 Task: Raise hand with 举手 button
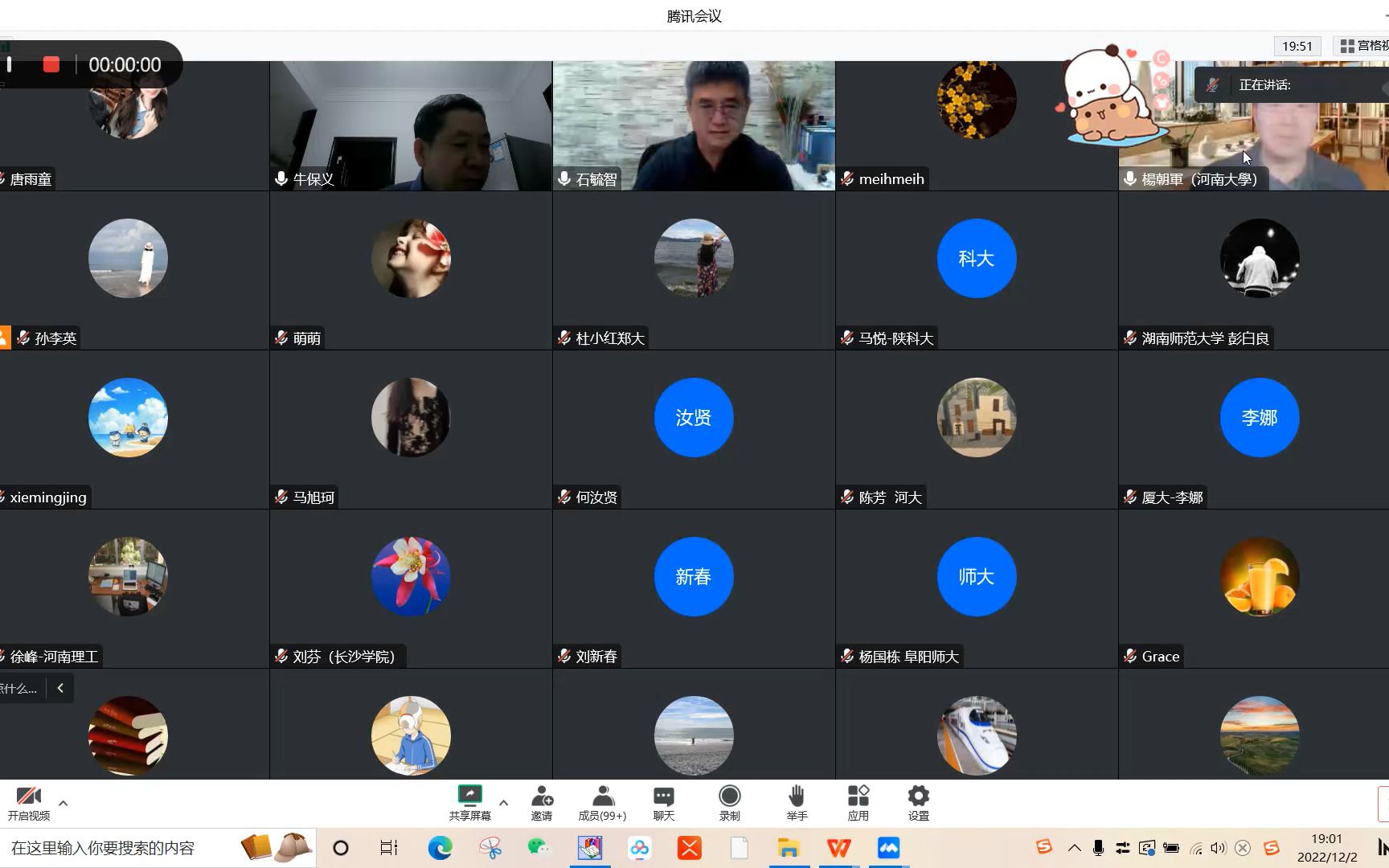pyautogui.click(x=797, y=803)
